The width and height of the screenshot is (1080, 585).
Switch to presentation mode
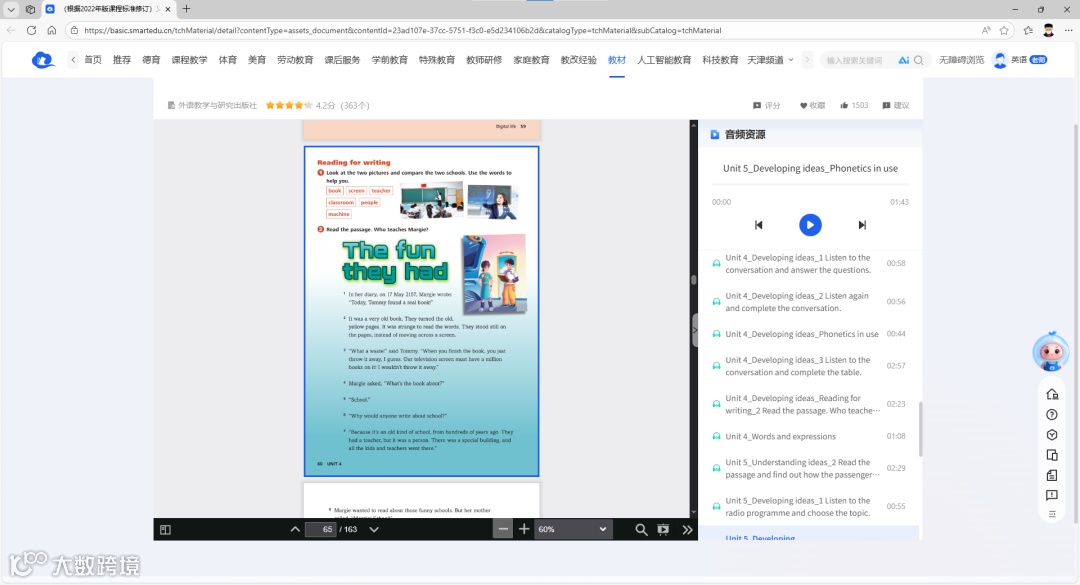pos(663,529)
